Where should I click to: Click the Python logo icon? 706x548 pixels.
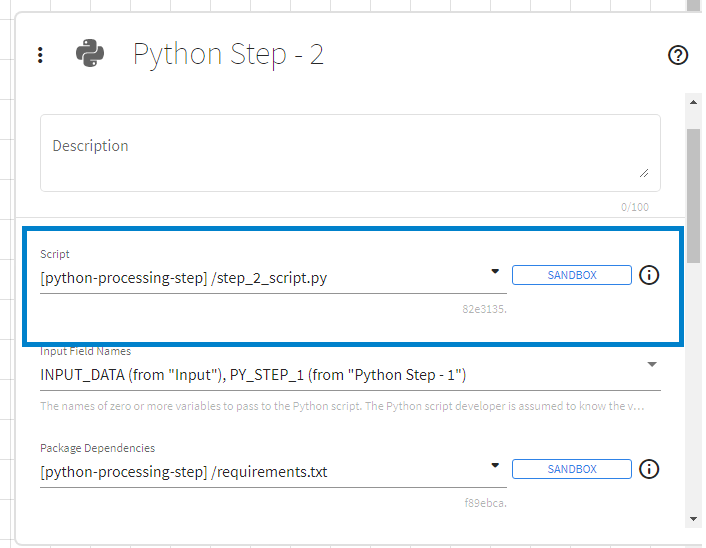click(90, 54)
